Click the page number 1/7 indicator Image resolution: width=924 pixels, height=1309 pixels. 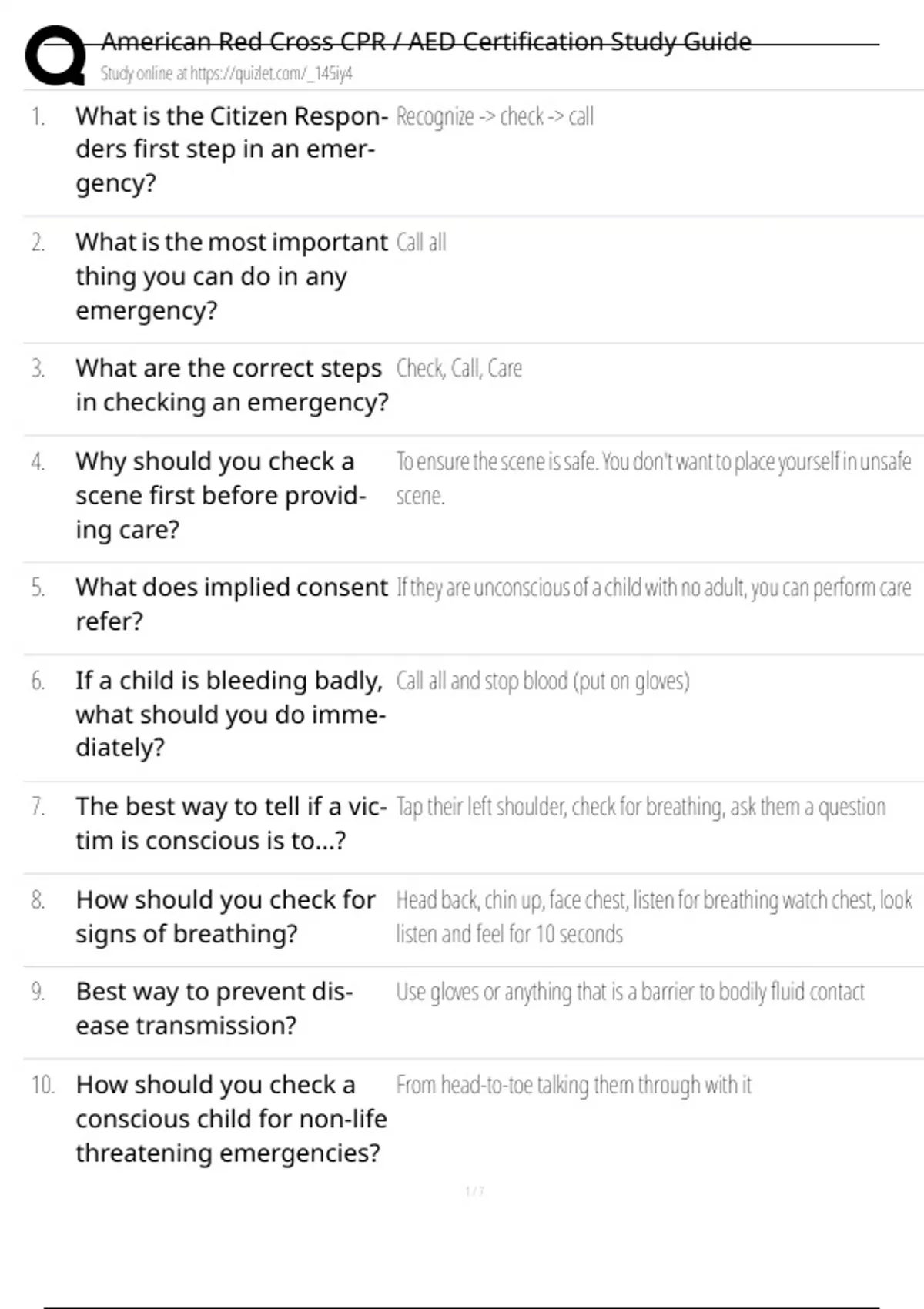[x=474, y=1191]
